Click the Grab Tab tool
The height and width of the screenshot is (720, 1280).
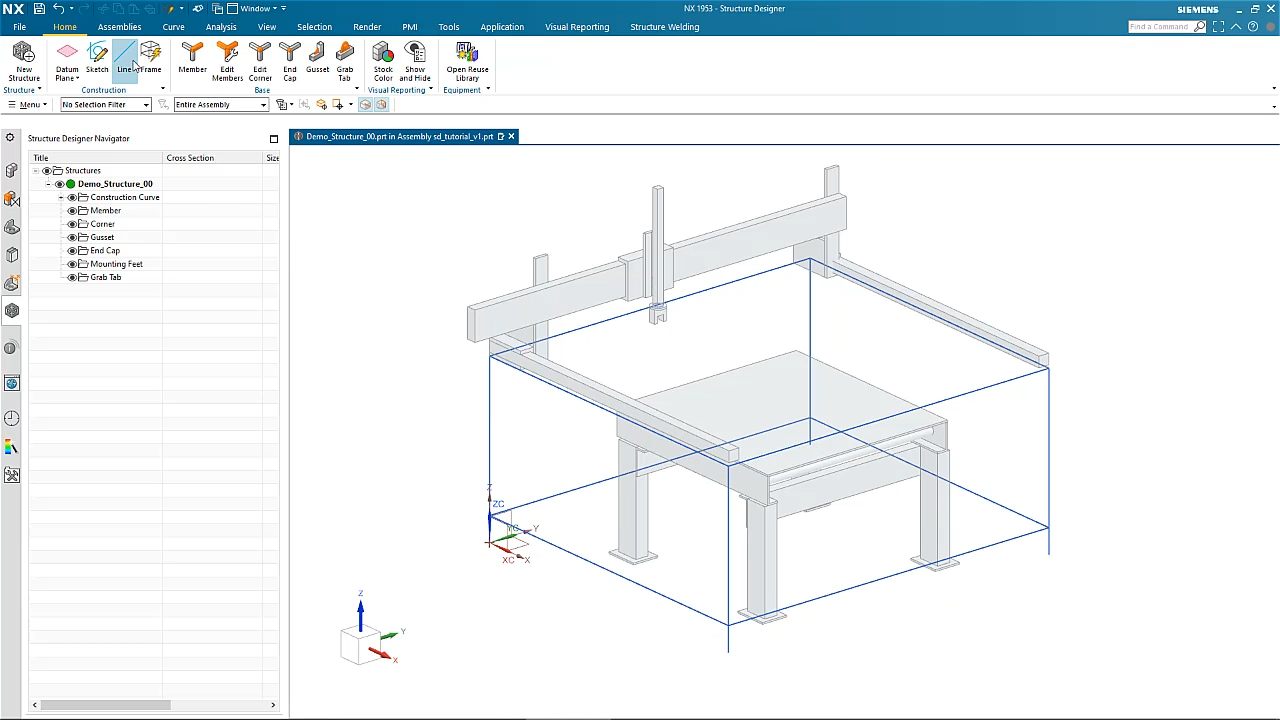click(x=344, y=57)
